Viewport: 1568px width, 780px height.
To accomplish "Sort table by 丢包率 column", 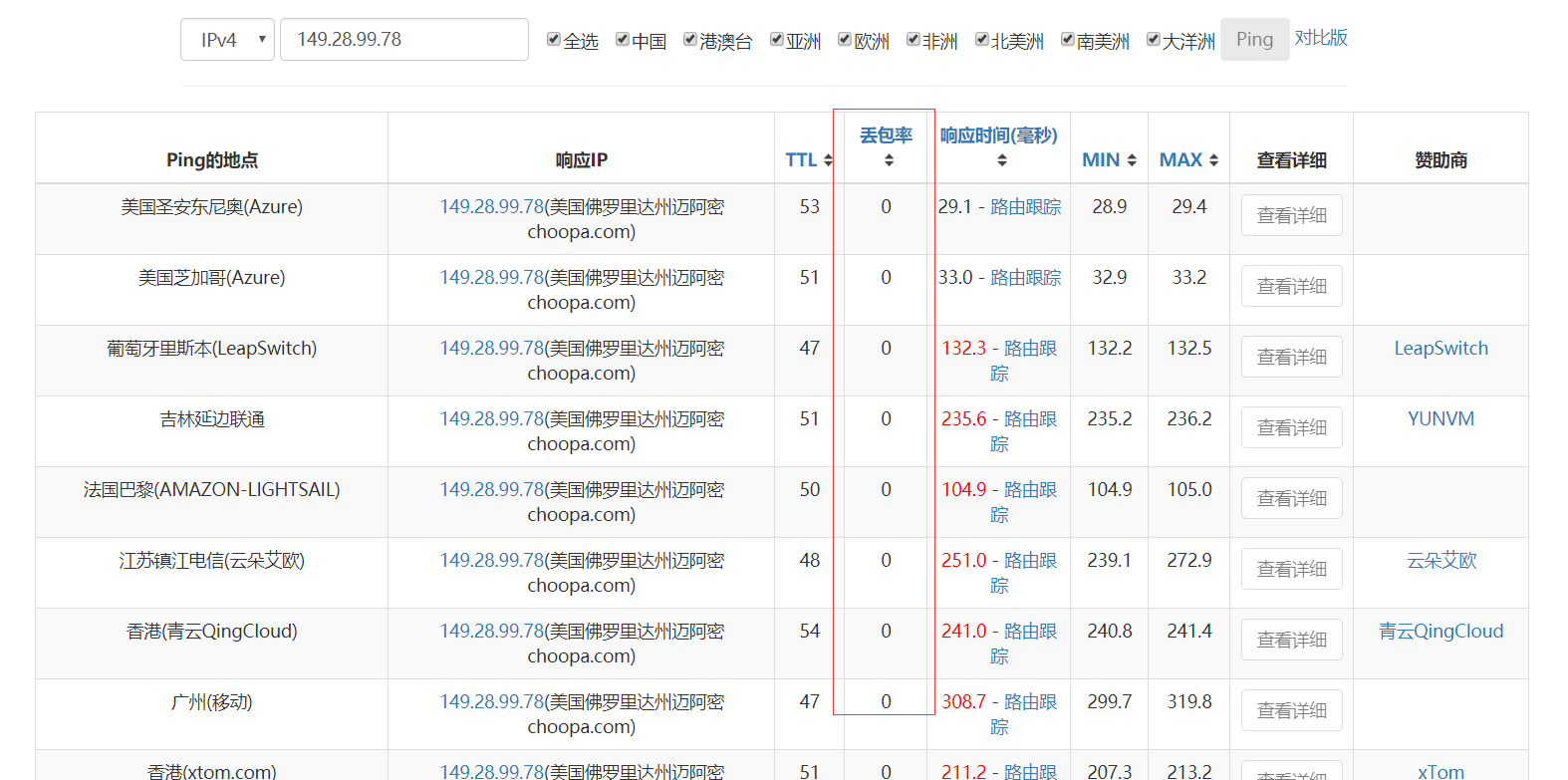I will 889,160.
